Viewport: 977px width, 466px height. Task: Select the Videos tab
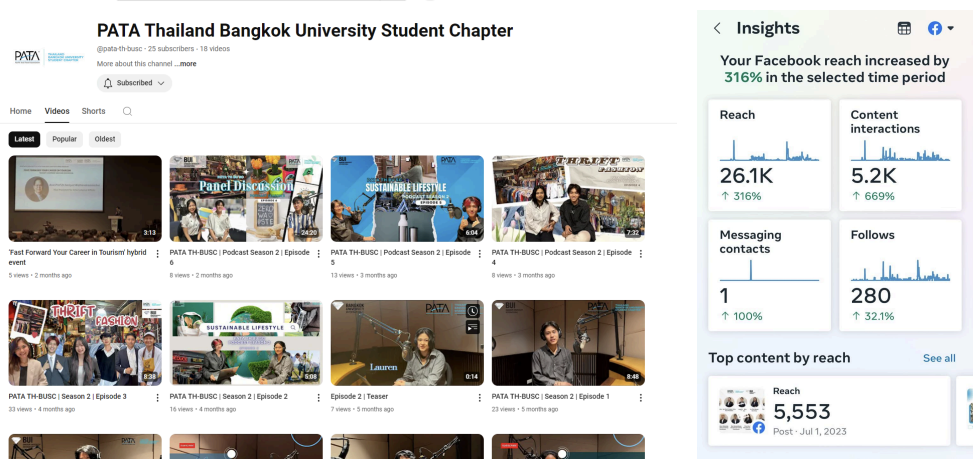57,111
